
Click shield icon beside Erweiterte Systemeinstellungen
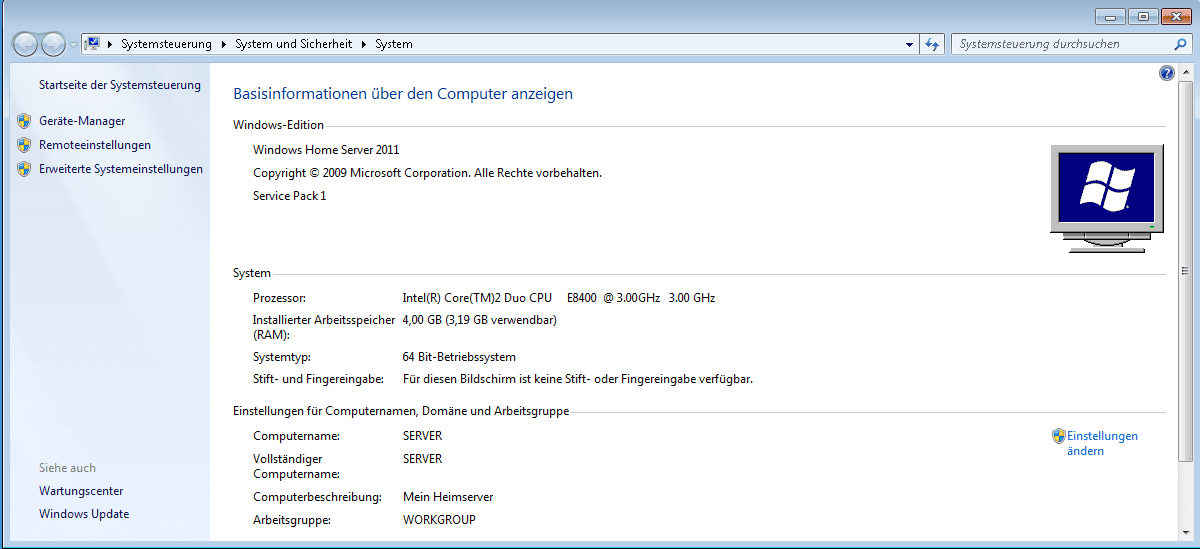24,169
